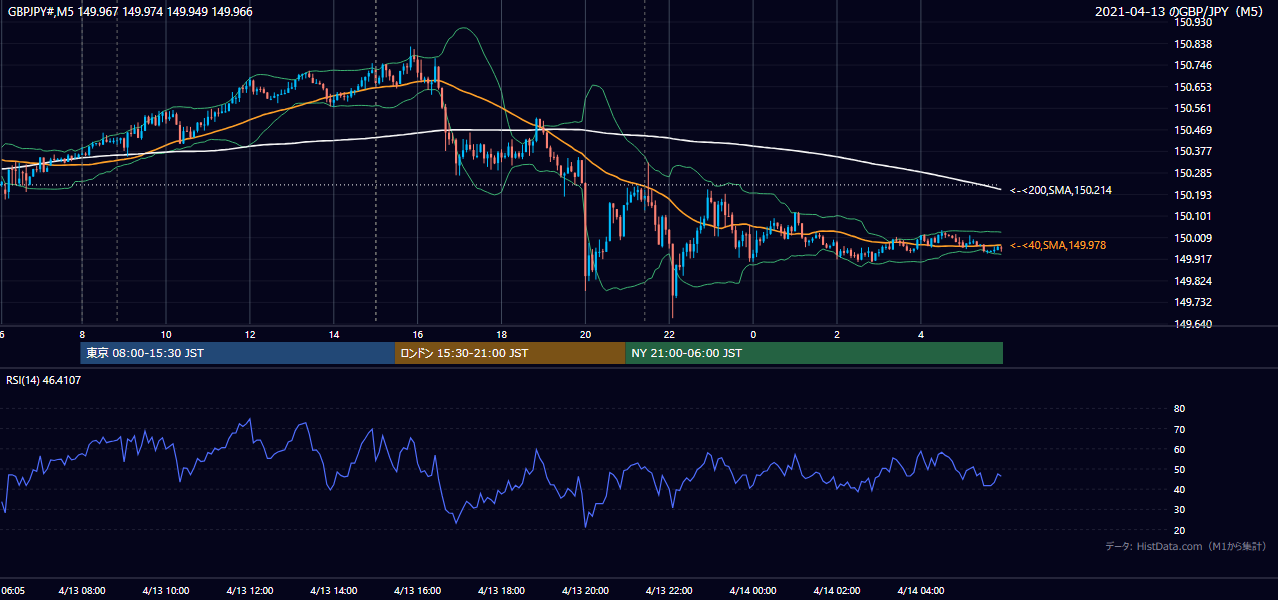1278x600 pixels.
Task: Click the Tokyo 08:00-15:30 JST session bar
Action: point(238,353)
